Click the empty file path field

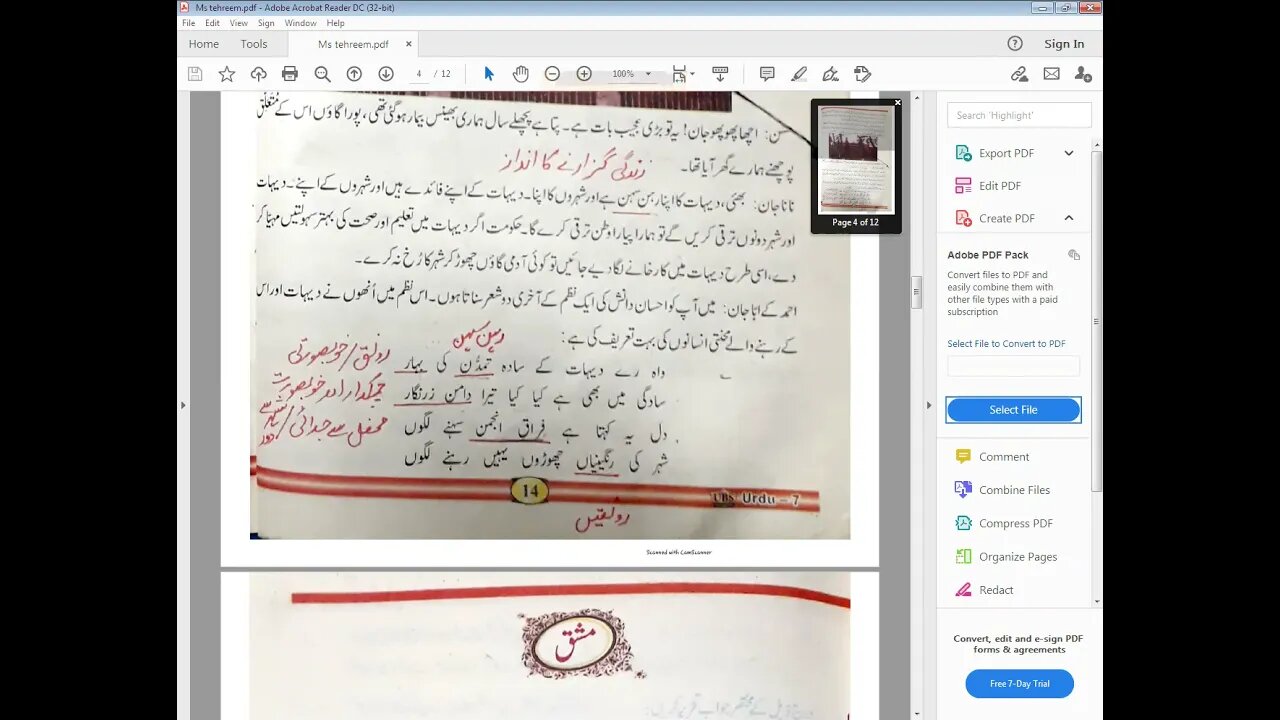point(1013,366)
